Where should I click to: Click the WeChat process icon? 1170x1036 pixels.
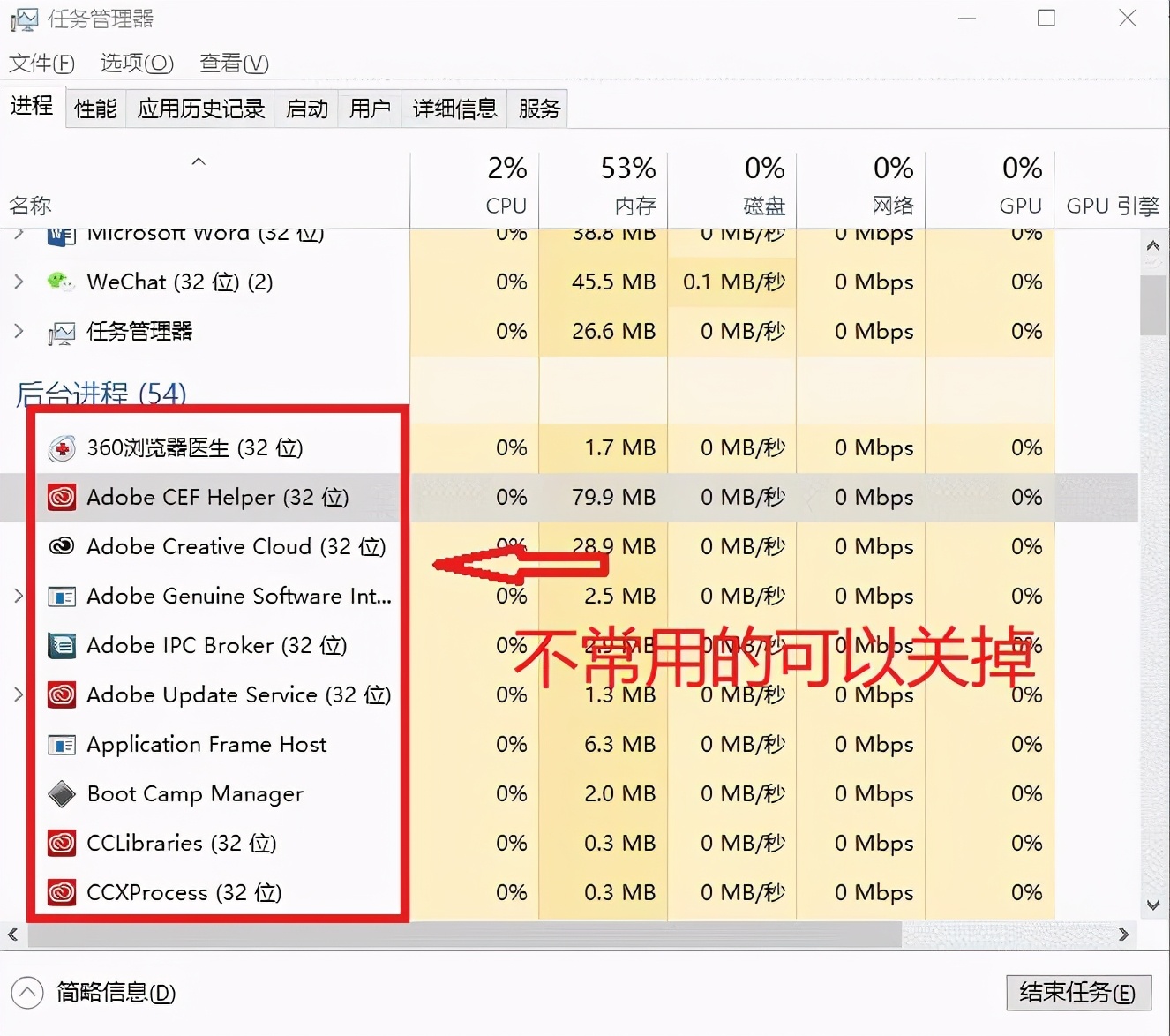(60, 282)
